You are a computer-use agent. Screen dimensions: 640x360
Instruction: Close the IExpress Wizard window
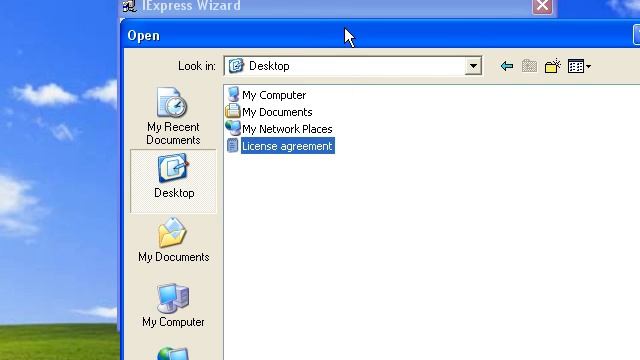542,6
